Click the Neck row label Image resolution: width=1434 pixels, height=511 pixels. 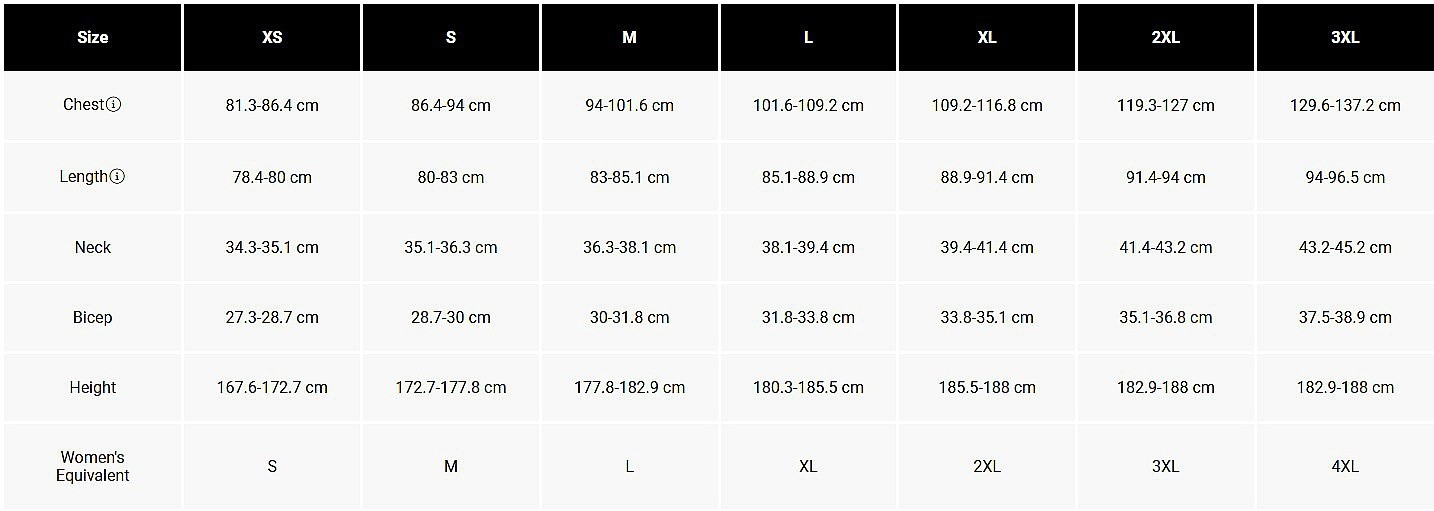92,247
